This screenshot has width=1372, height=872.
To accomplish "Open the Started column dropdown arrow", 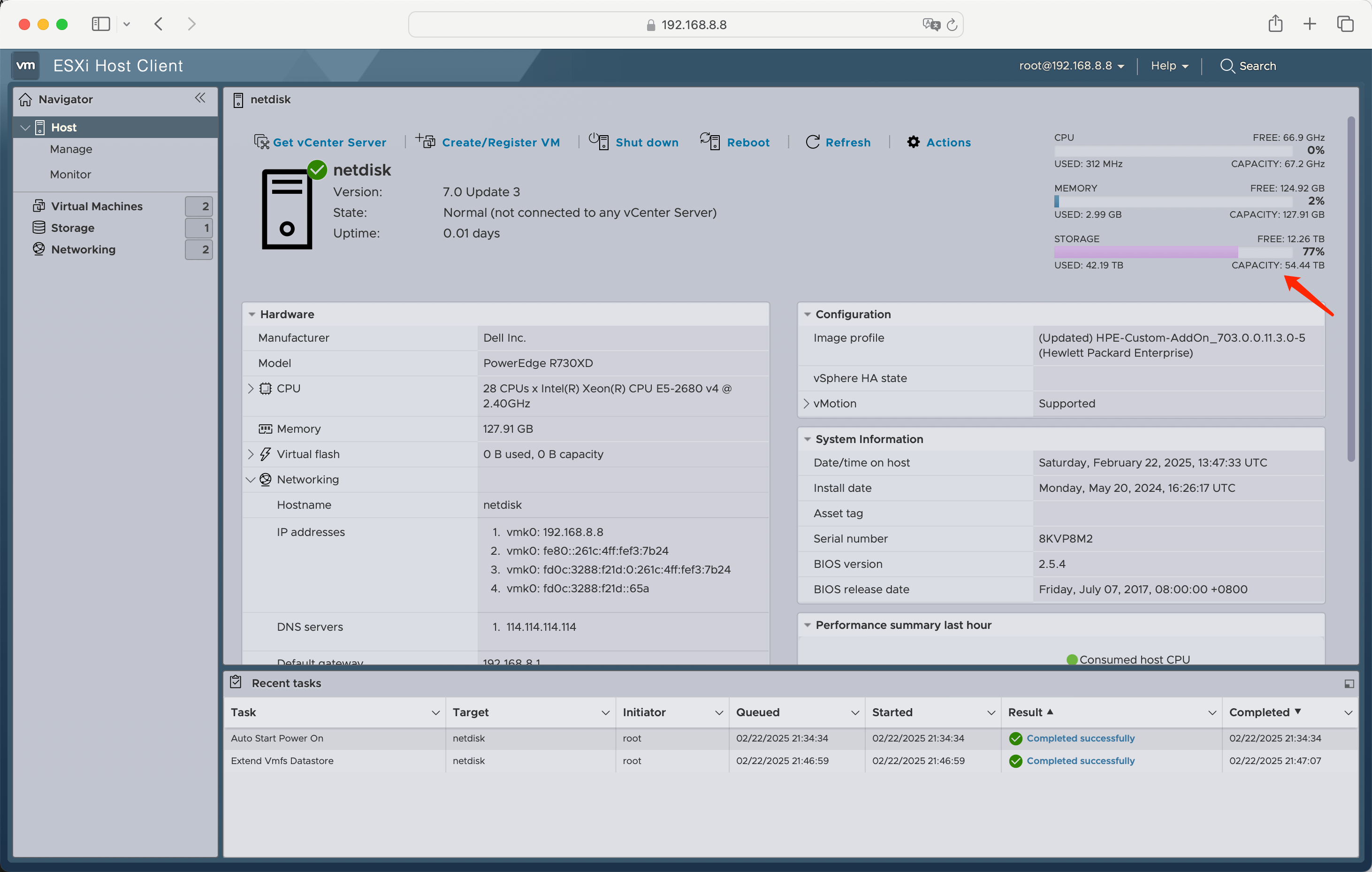I will (x=991, y=713).
